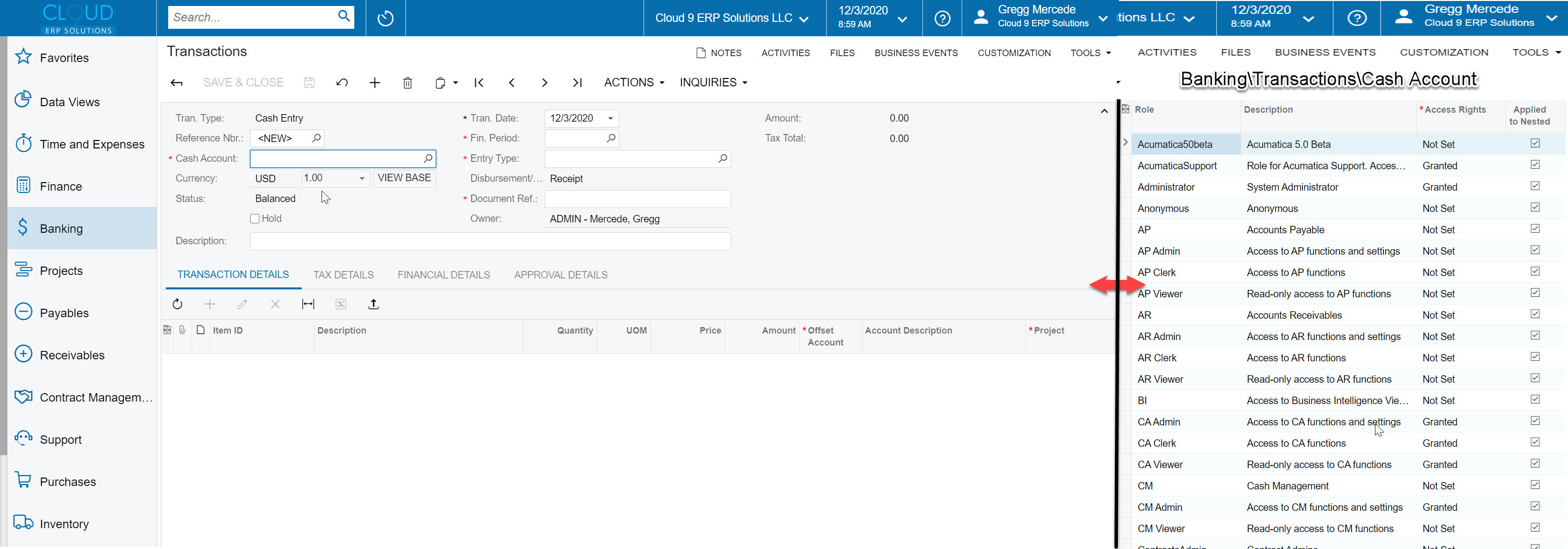Toggle Applied to Nested for CA Clerk
This screenshot has width=1568, height=549.
[x=1535, y=442]
